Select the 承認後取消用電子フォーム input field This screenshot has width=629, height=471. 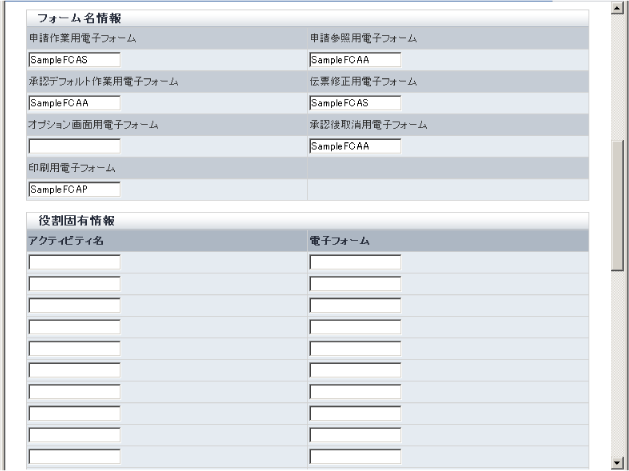click(355, 146)
